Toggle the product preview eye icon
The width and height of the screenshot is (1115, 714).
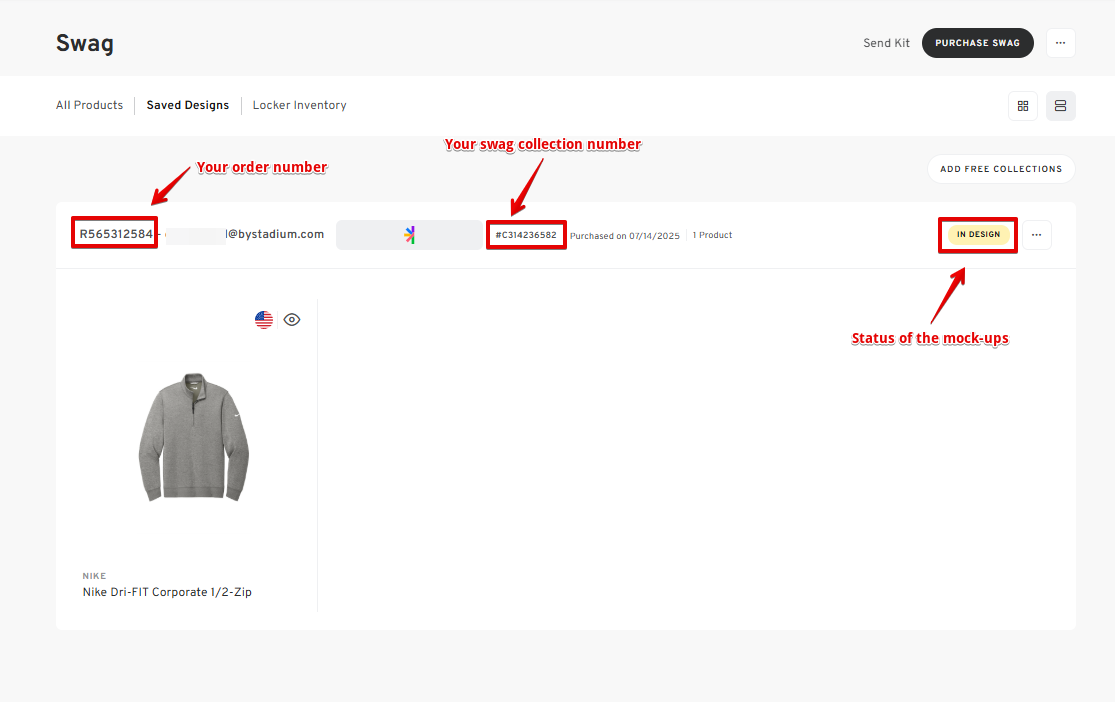tap(292, 320)
